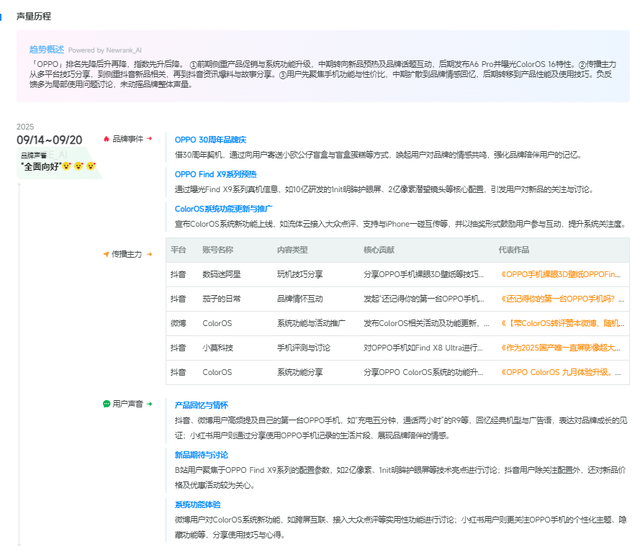This screenshot has width=640, height=552.
Task: Click the 玩机技巧分享 content type cell
Action: [x=300, y=274]
